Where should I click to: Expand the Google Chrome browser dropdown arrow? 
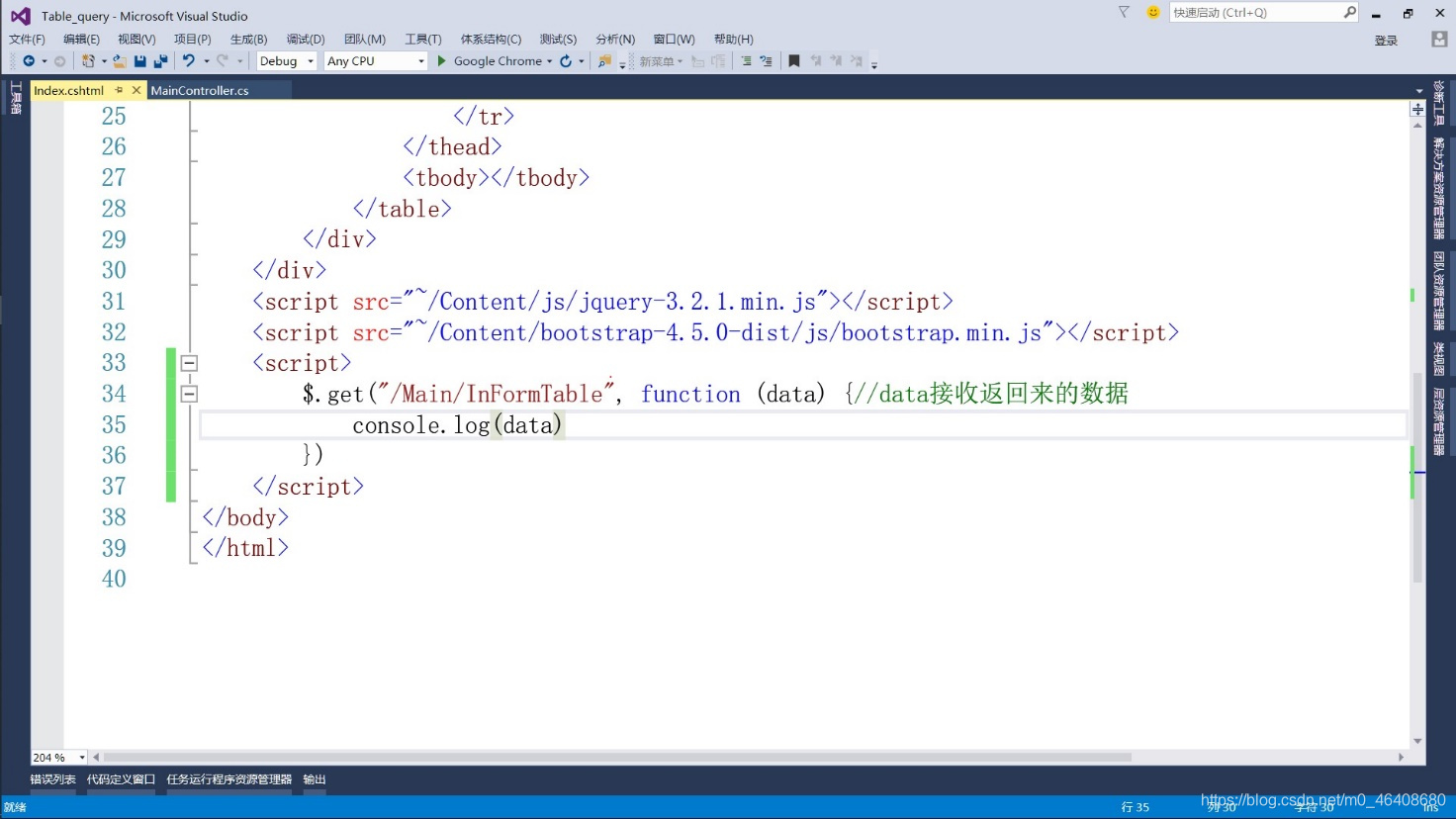click(549, 61)
